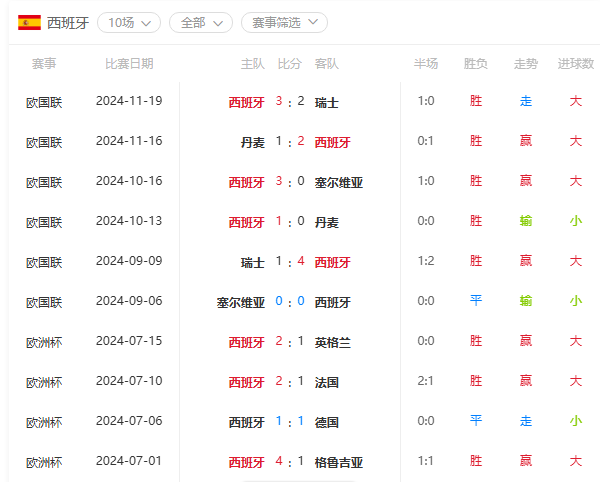600x482 pixels.
Task: Click 走 trend in the 2024-07-06 row
Action: point(526,421)
